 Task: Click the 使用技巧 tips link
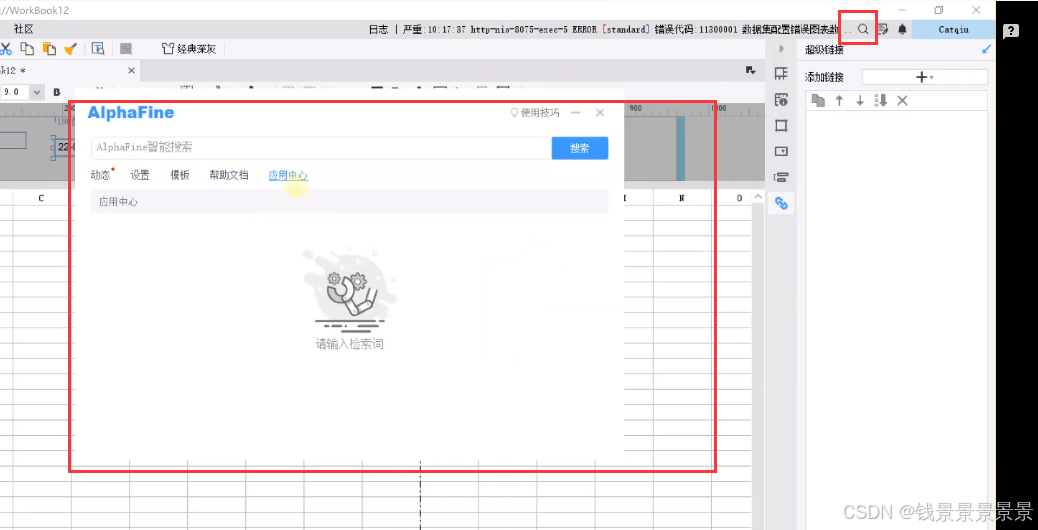[534, 113]
